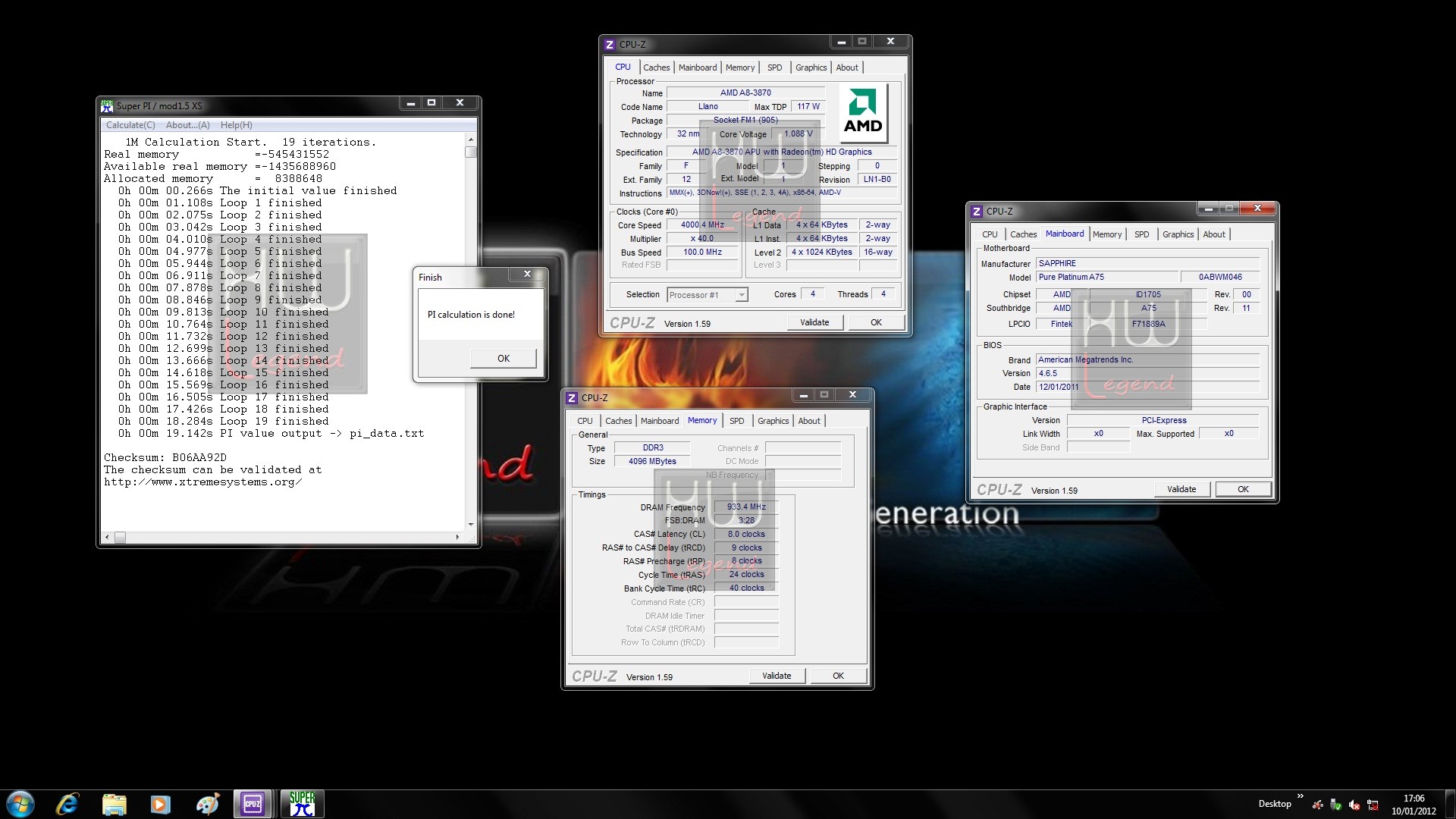Click the muted volume tray icon
Image resolution: width=1456 pixels, height=819 pixels.
(x=1354, y=805)
